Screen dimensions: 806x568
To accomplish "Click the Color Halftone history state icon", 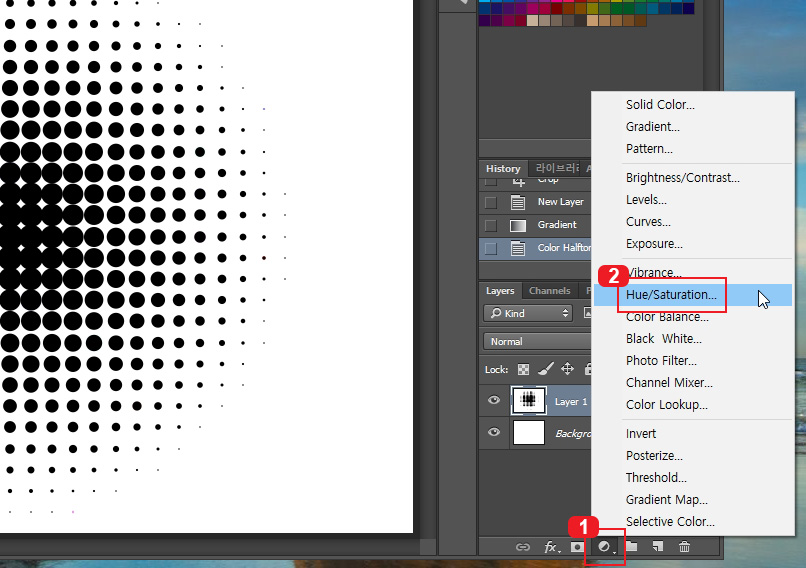I will (x=518, y=248).
